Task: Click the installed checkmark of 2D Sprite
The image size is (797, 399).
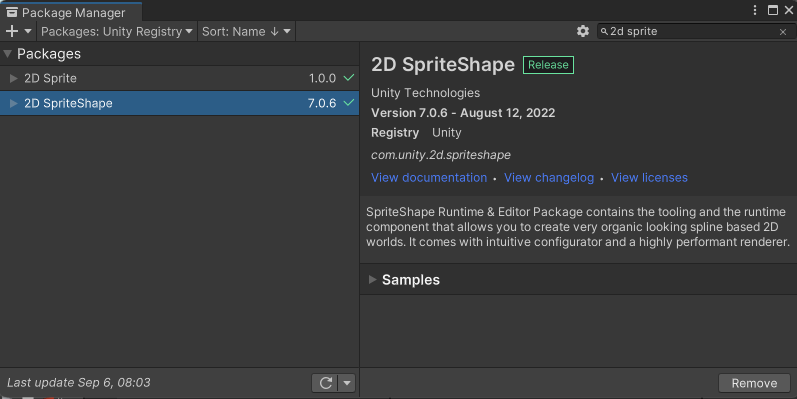Action: click(x=349, y=78)
